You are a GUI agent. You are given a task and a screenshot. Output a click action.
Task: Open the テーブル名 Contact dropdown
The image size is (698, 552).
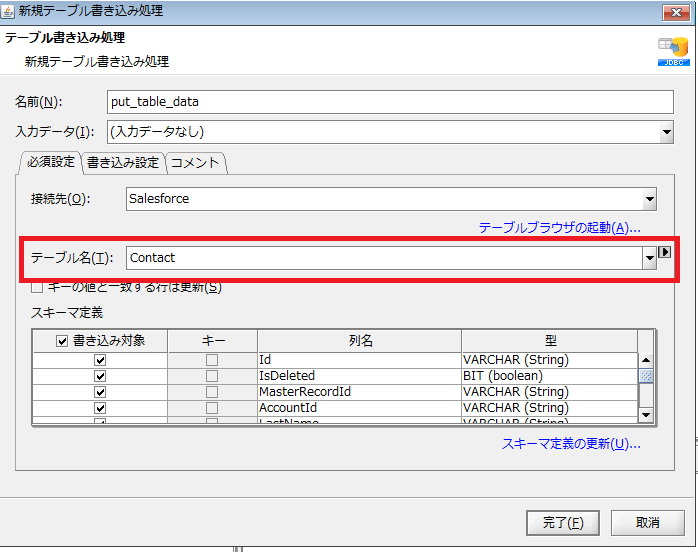(649, 258)
